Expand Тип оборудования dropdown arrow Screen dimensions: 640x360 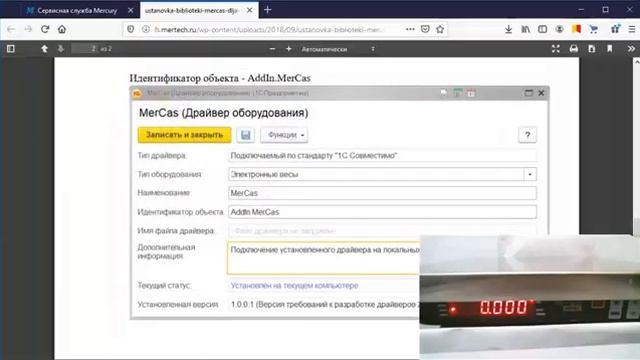530,174
